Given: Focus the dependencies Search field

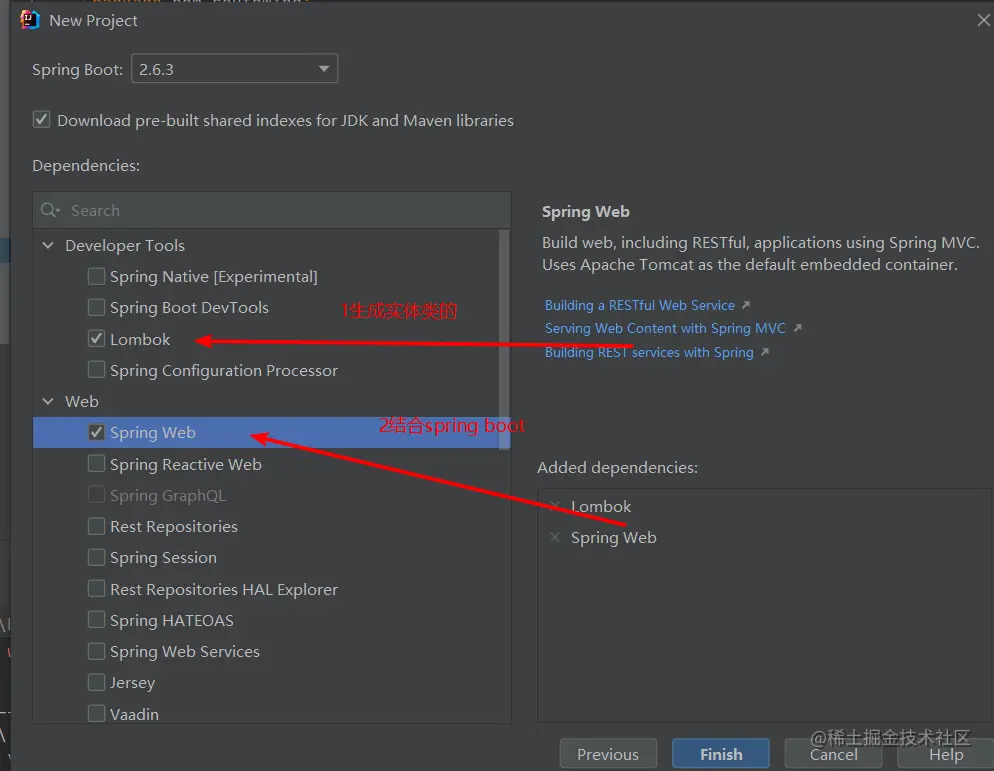Looking at the screenshot, I should point(272,210).
